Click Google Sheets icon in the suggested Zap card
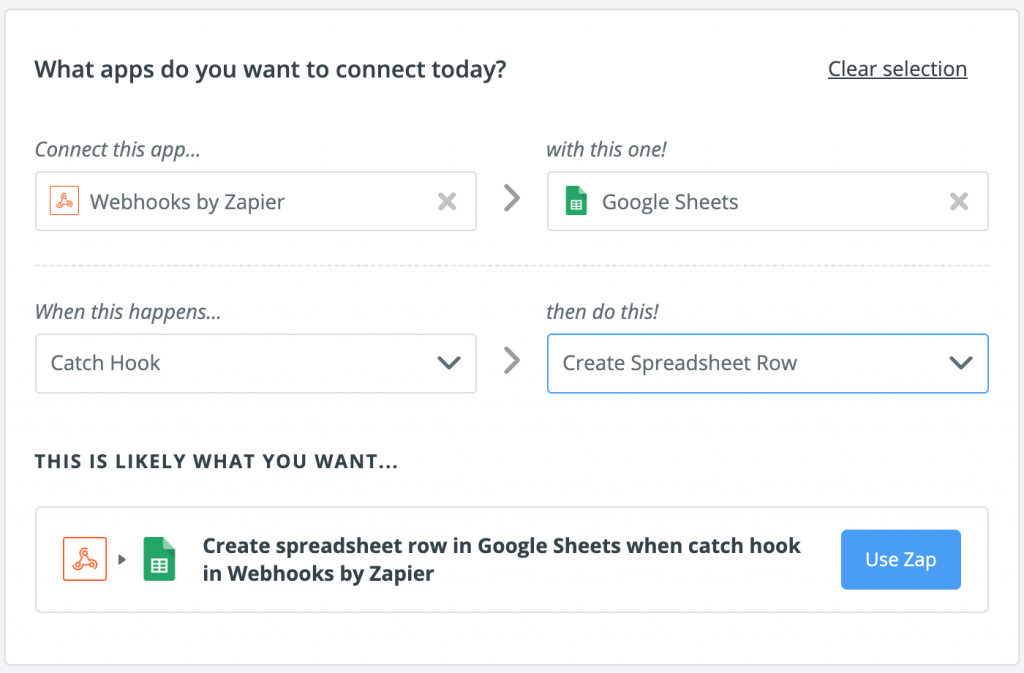The height and width of the screenshot is (673, 1024). (159, 559)
